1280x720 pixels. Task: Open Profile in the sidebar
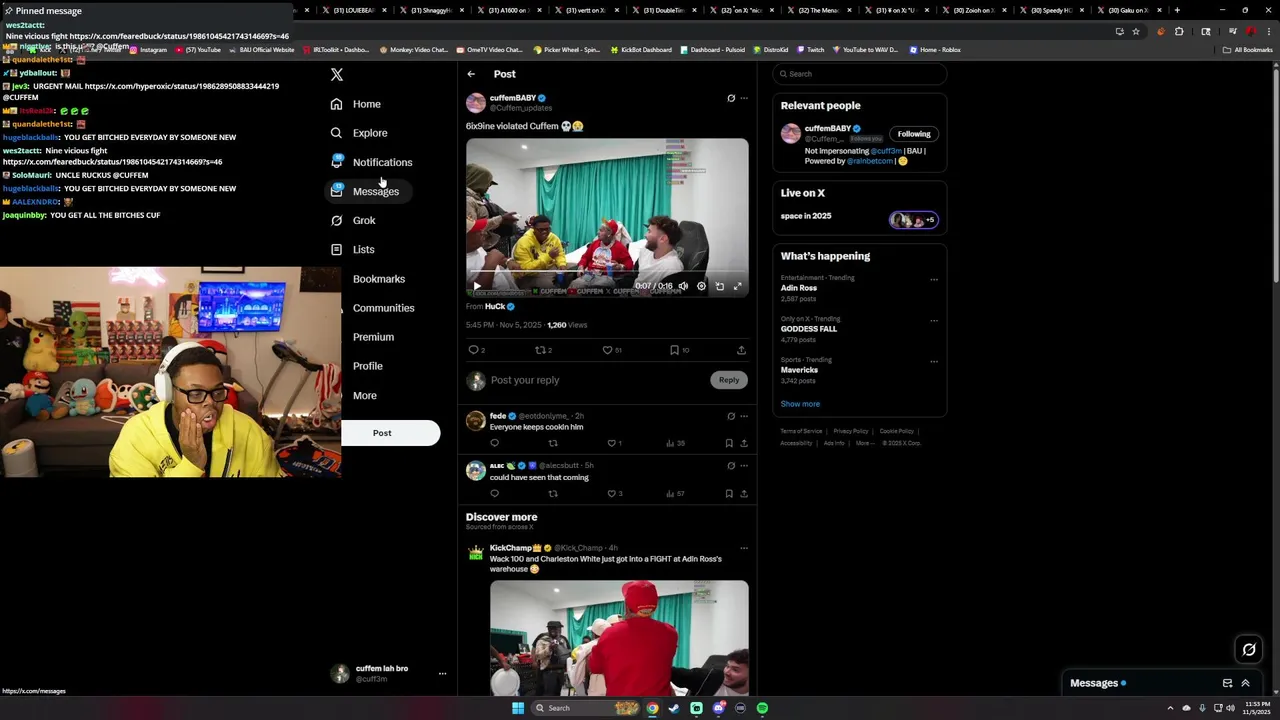click(x=368, y=366)
